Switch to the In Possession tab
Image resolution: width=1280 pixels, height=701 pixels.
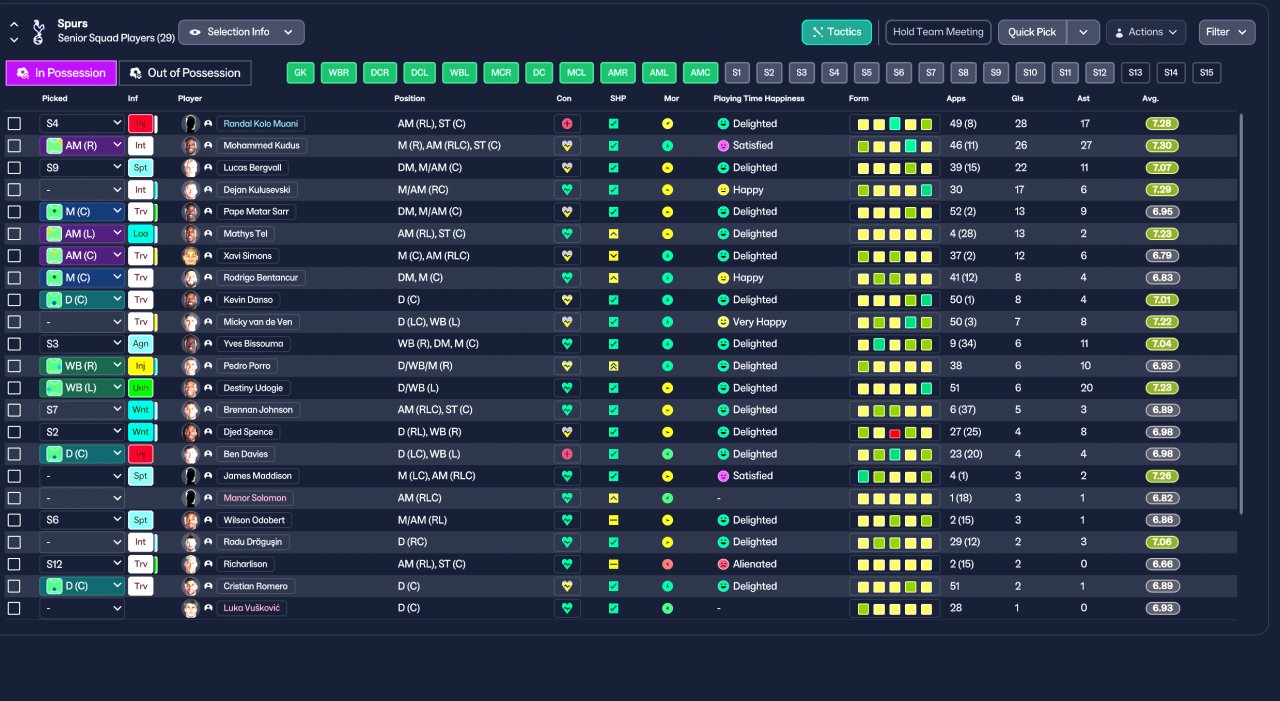tap(61, 73)
